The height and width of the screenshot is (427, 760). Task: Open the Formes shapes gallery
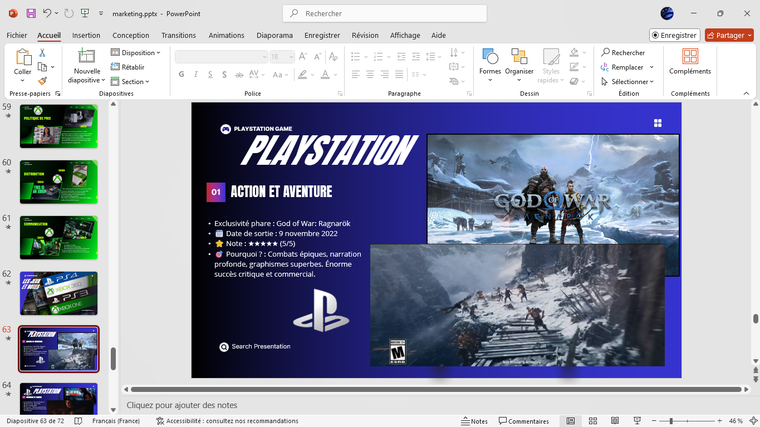[x=490, y=60]
